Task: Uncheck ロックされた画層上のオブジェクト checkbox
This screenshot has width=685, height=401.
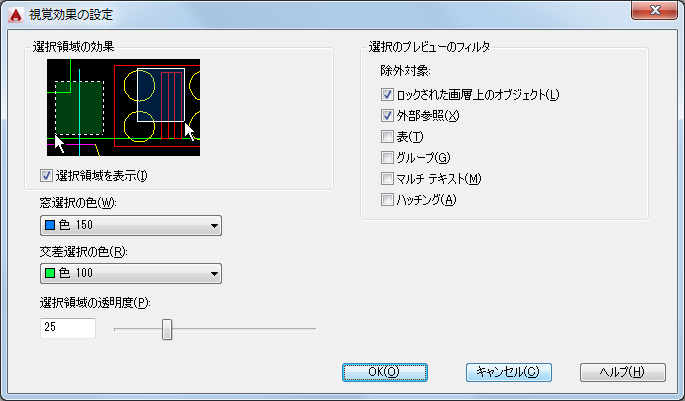Action: [x=387, y=94]
